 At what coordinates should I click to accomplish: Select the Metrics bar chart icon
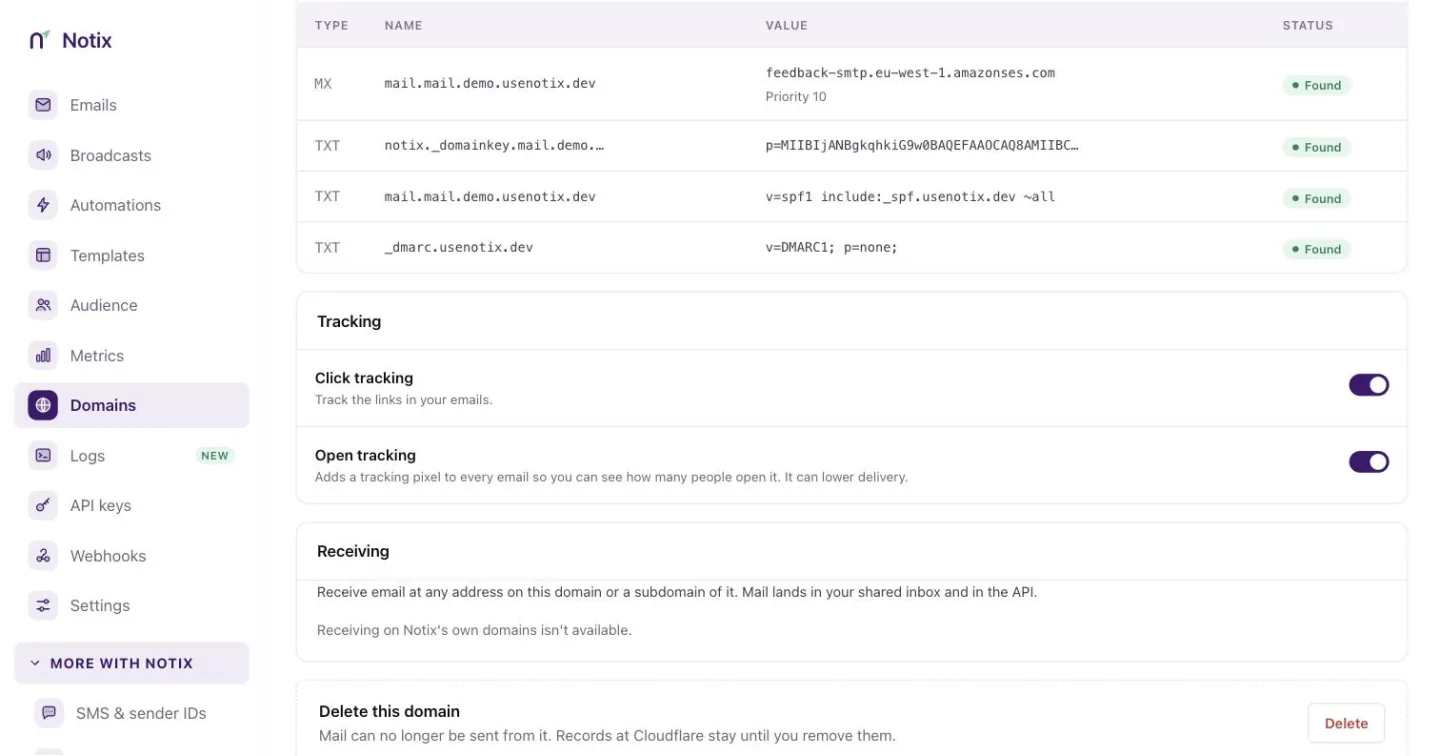pos(43,355)
